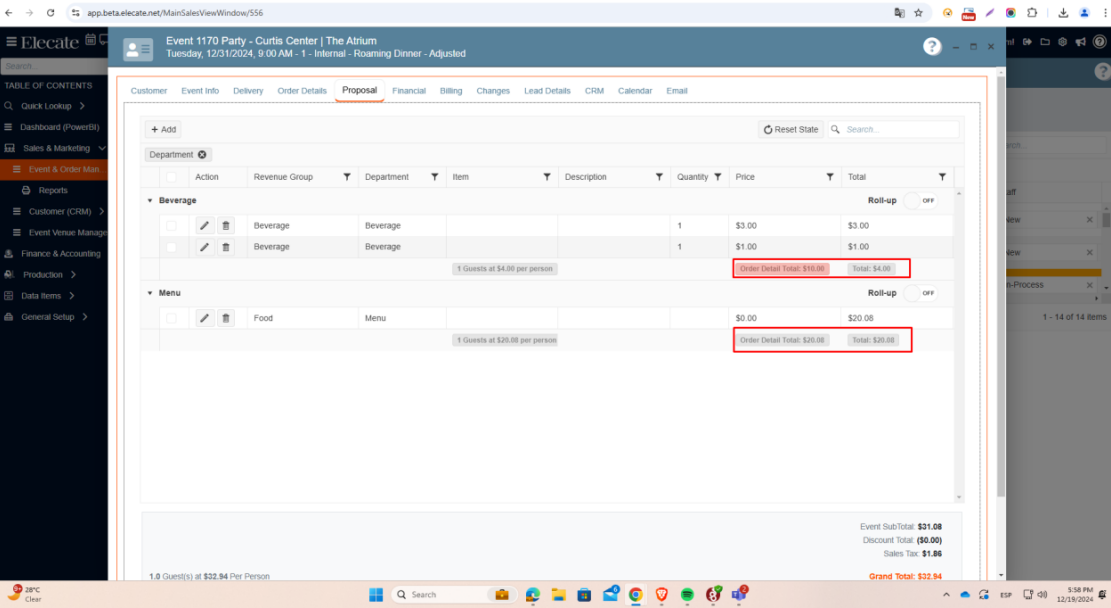Collapse the Beverage group

coord(150,201)
